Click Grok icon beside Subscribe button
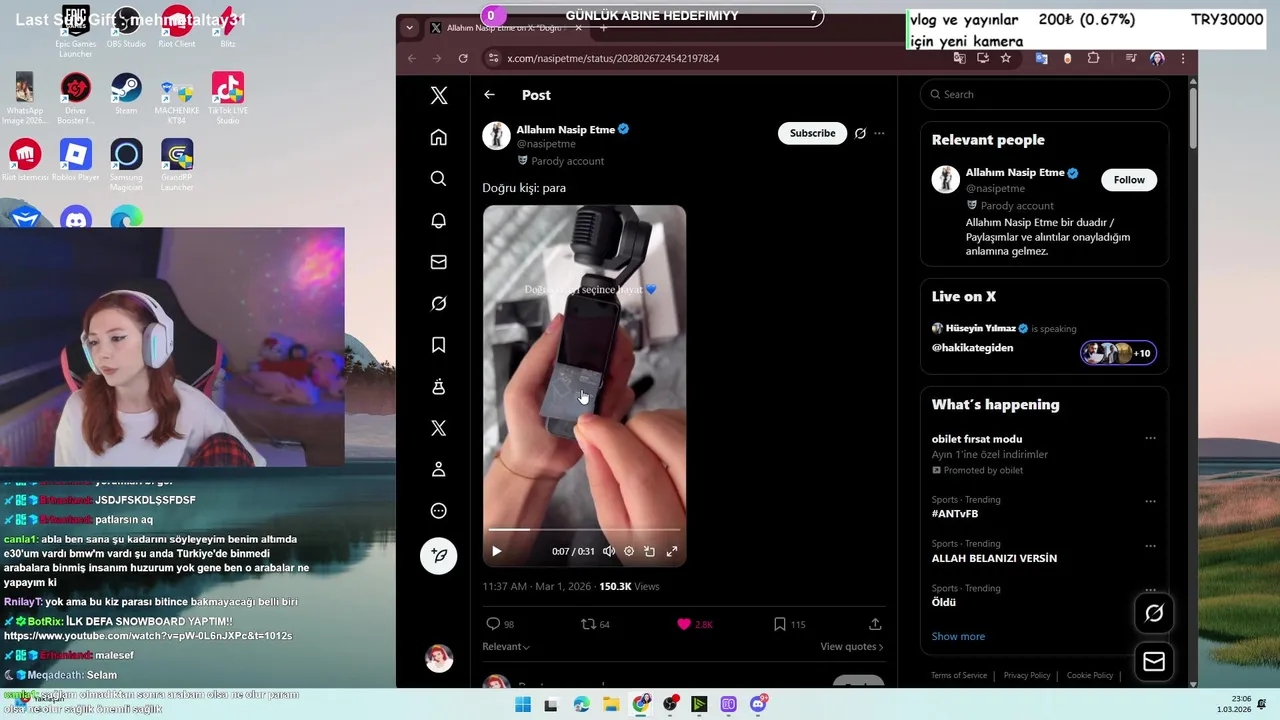Viewport: 1280px width, 720px height. coord(860,133)
